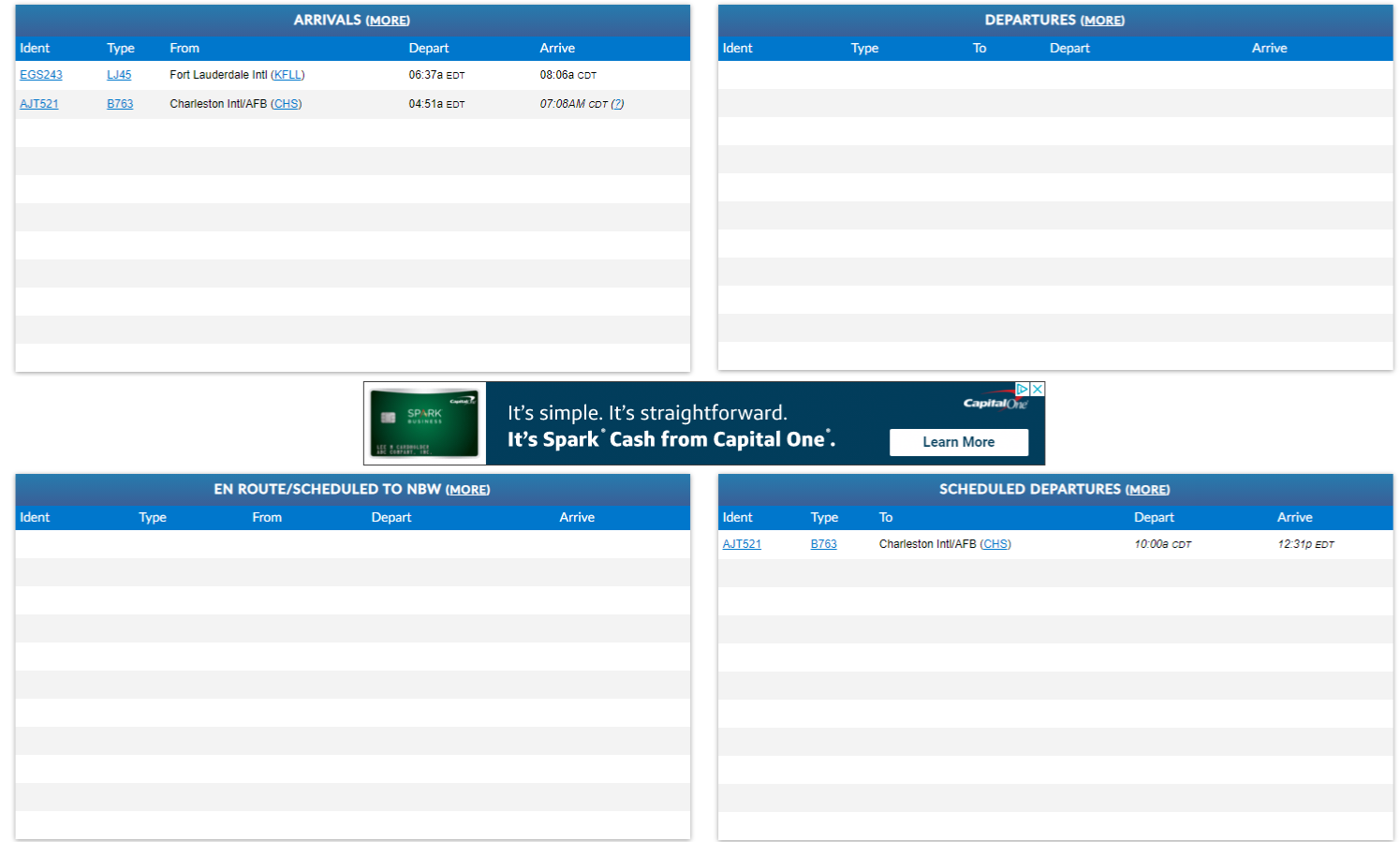Open MORE link in Scheduled Departures header
The width and height of the screenshot is (1400, 842).
coord(1147,490)
